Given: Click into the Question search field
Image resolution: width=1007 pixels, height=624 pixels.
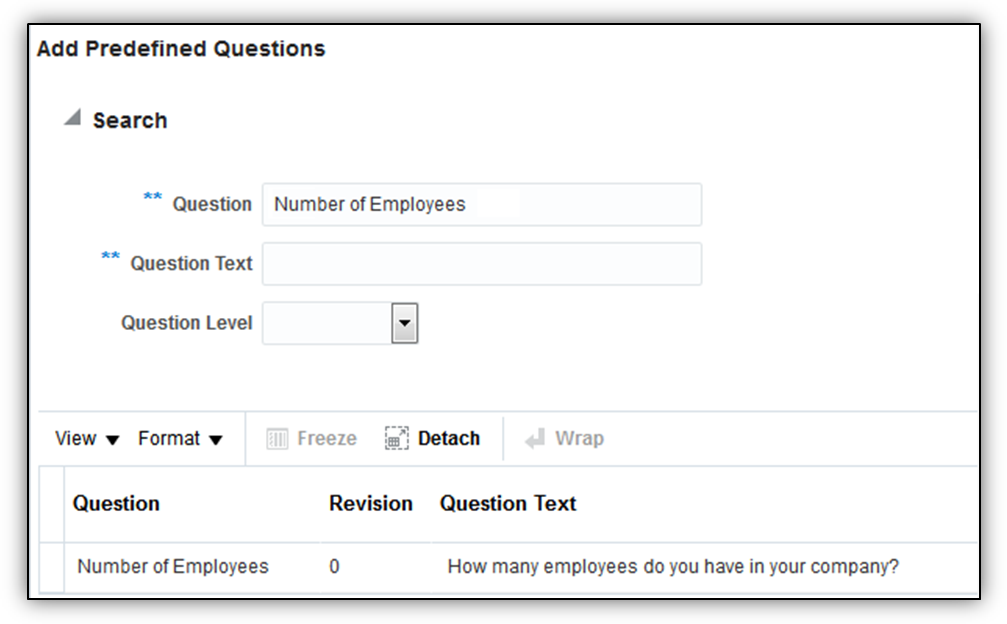Looking at the screenshot, I should click(481, 205).
